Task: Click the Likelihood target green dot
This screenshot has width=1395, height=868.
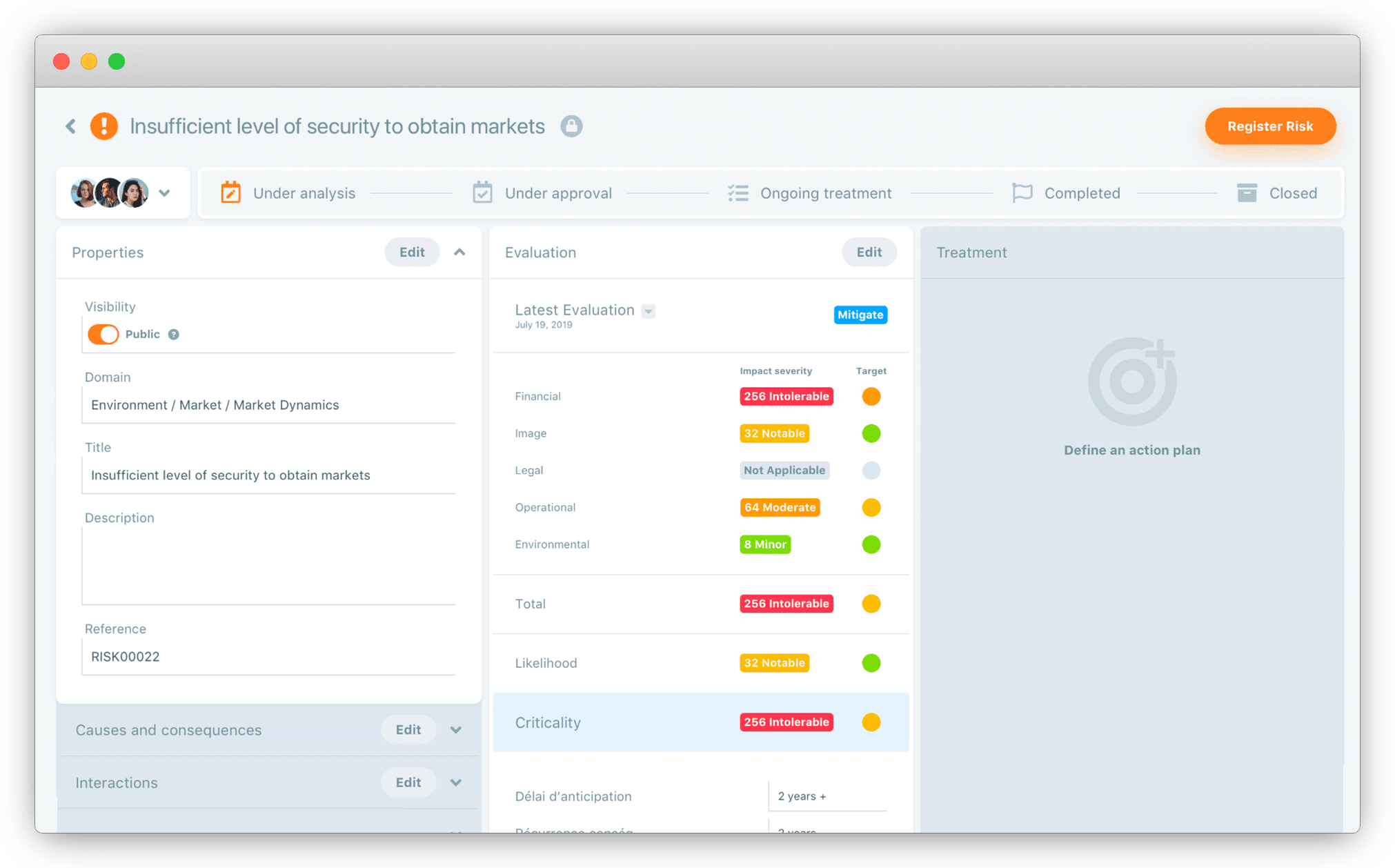Action: coord(871,663)
